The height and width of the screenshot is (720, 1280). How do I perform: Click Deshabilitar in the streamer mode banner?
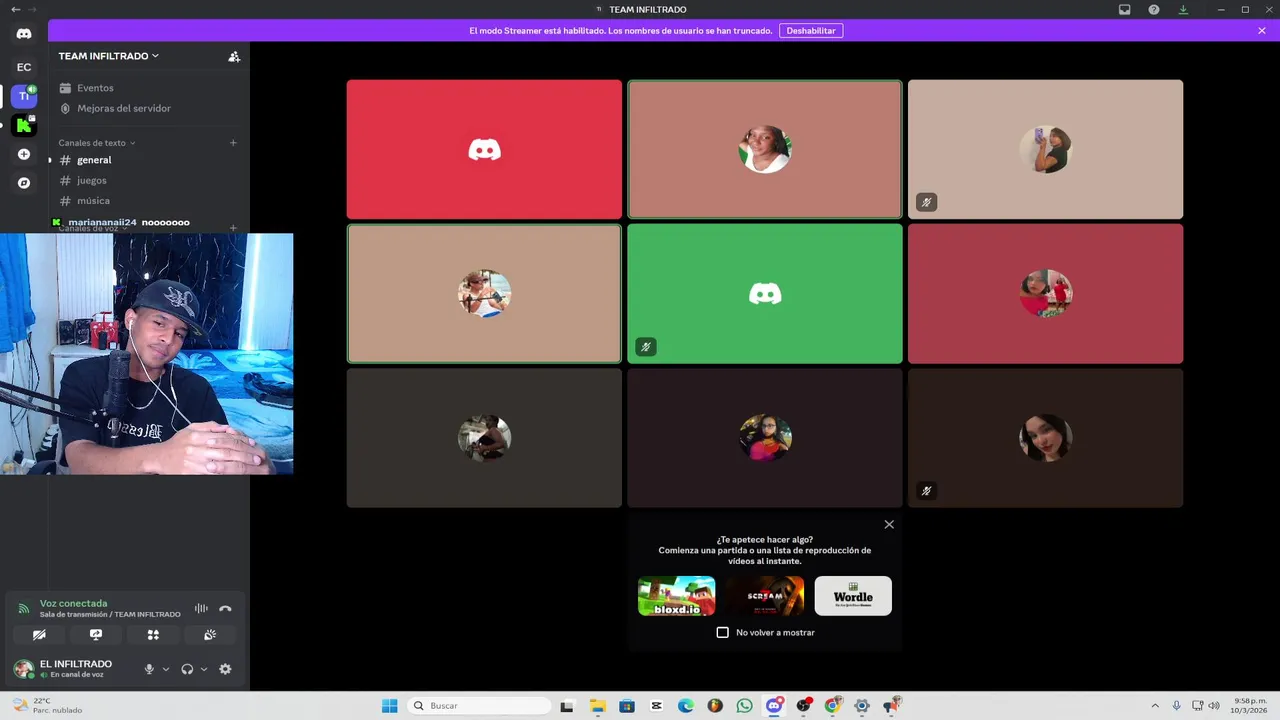(811, 31)
